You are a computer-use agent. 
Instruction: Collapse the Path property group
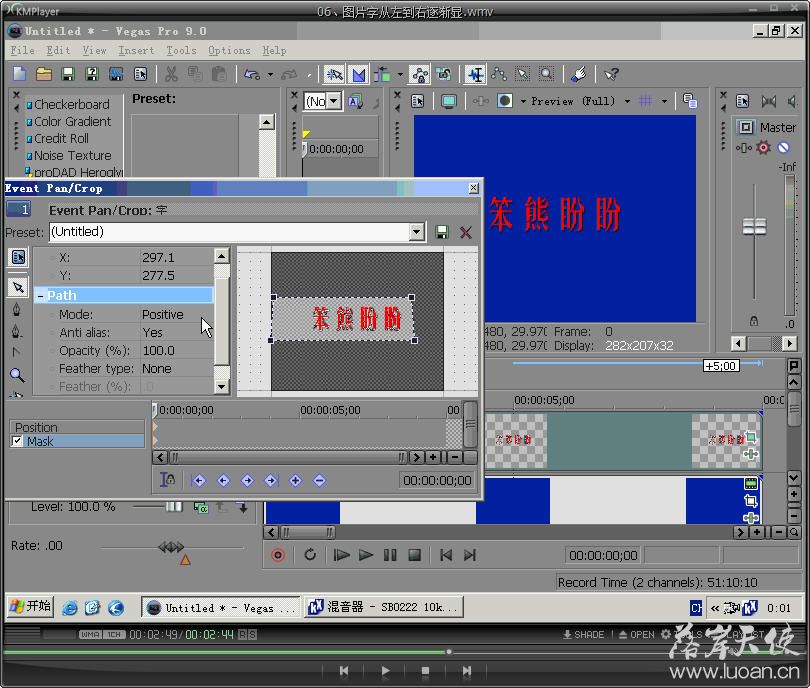(40, 296)
